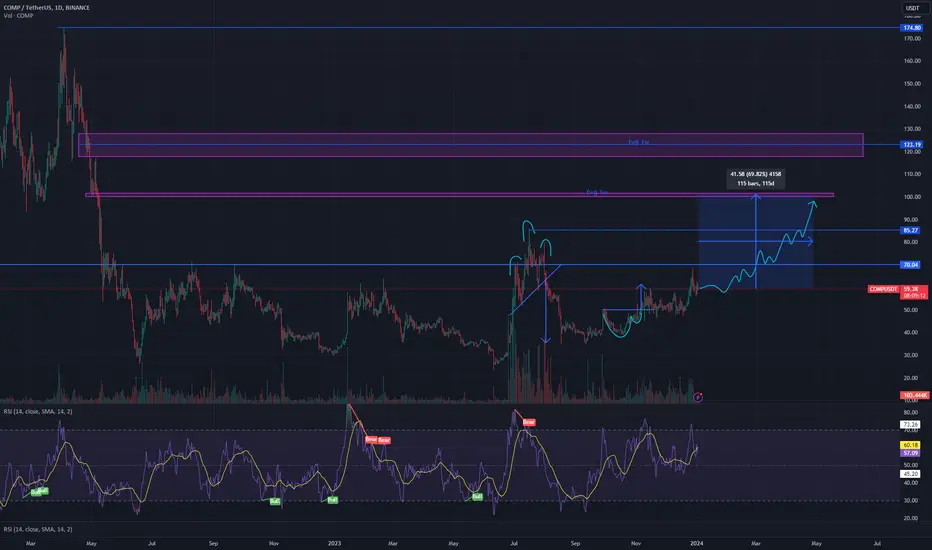The width and height of the screenshot is (932, 550).
Task: Click the red COMPUSDT symbol label
Action: point(883,289)
